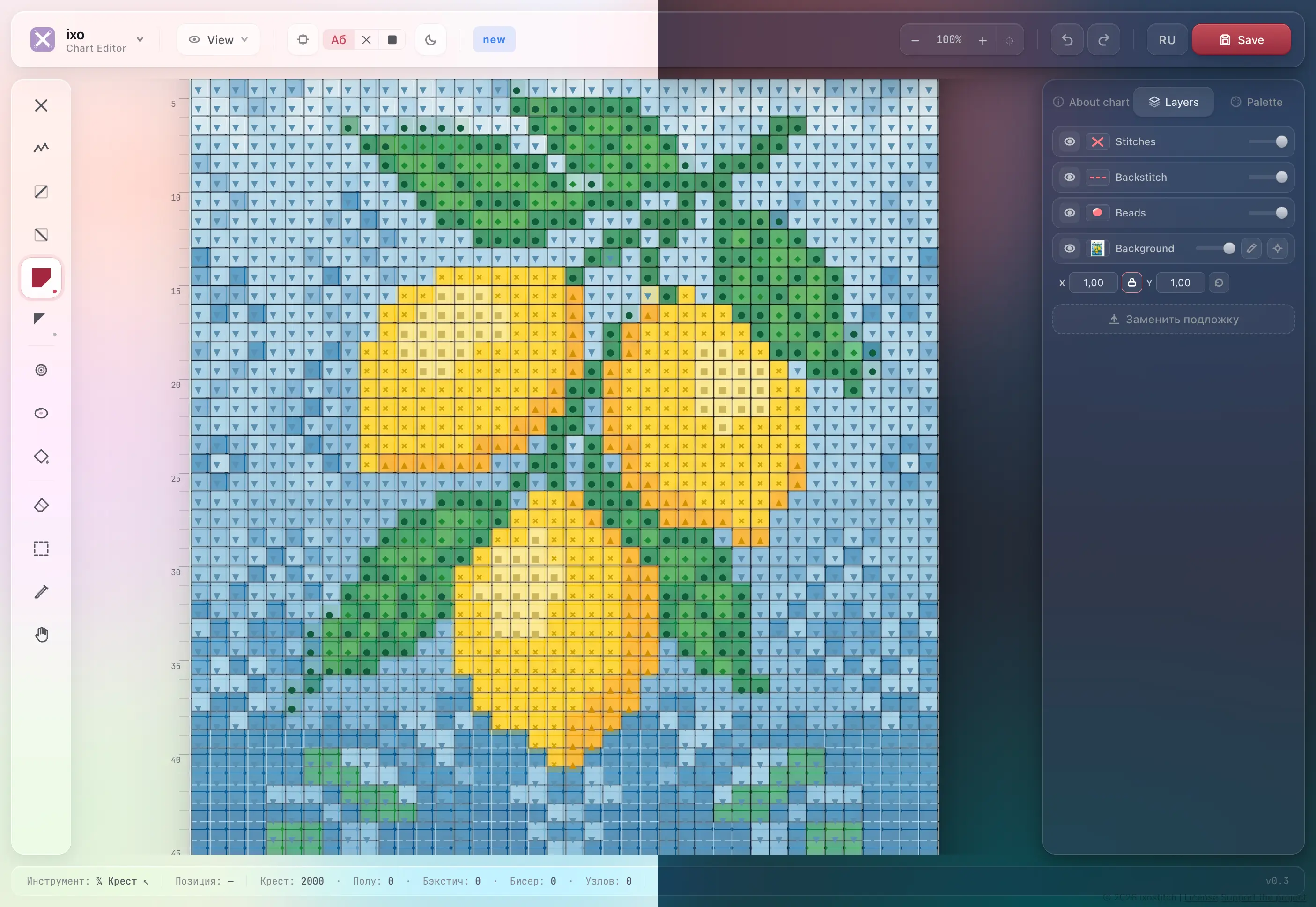The height and width of the screenshot is (907, 1316).
Task: Select the backslash half stitch tool
Action: click(x=41, y=235)
